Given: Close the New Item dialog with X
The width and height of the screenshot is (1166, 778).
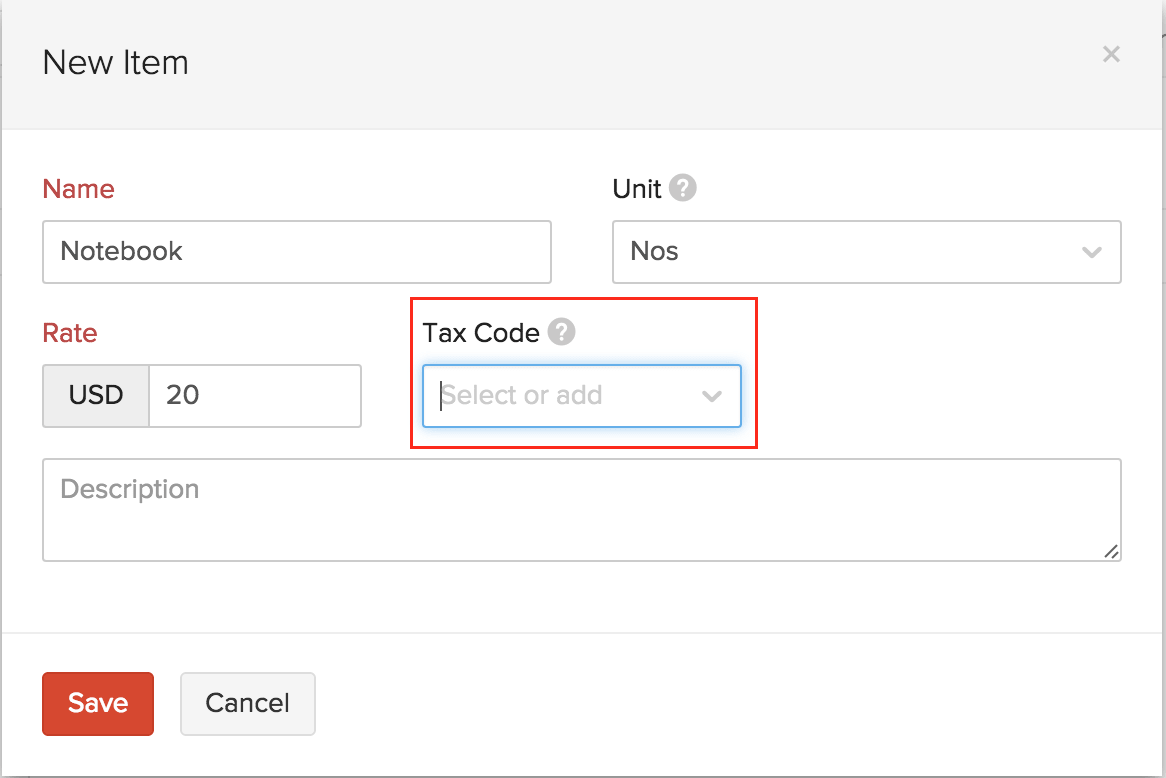Looking at the screenshot, I should (x=1111, y=54).
